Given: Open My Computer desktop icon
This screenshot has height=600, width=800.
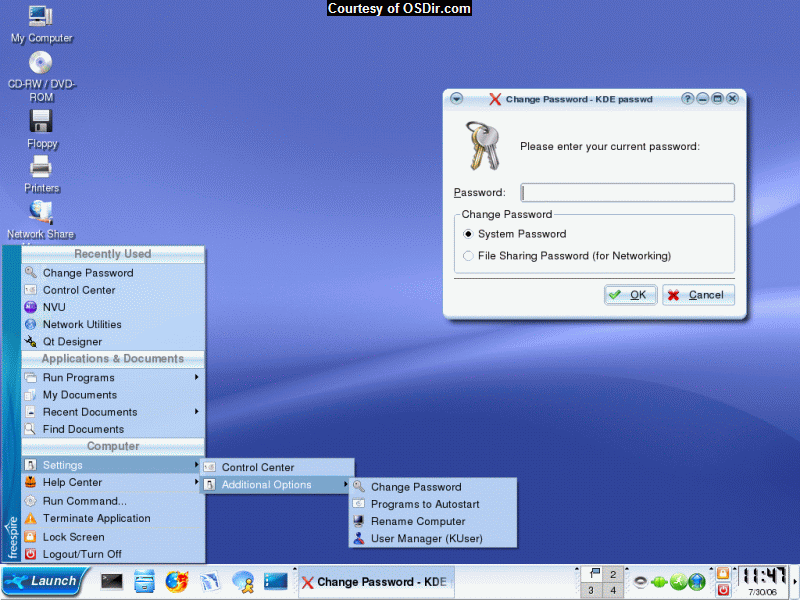Looking at the screenshot, I should click(x=41, y=23).
